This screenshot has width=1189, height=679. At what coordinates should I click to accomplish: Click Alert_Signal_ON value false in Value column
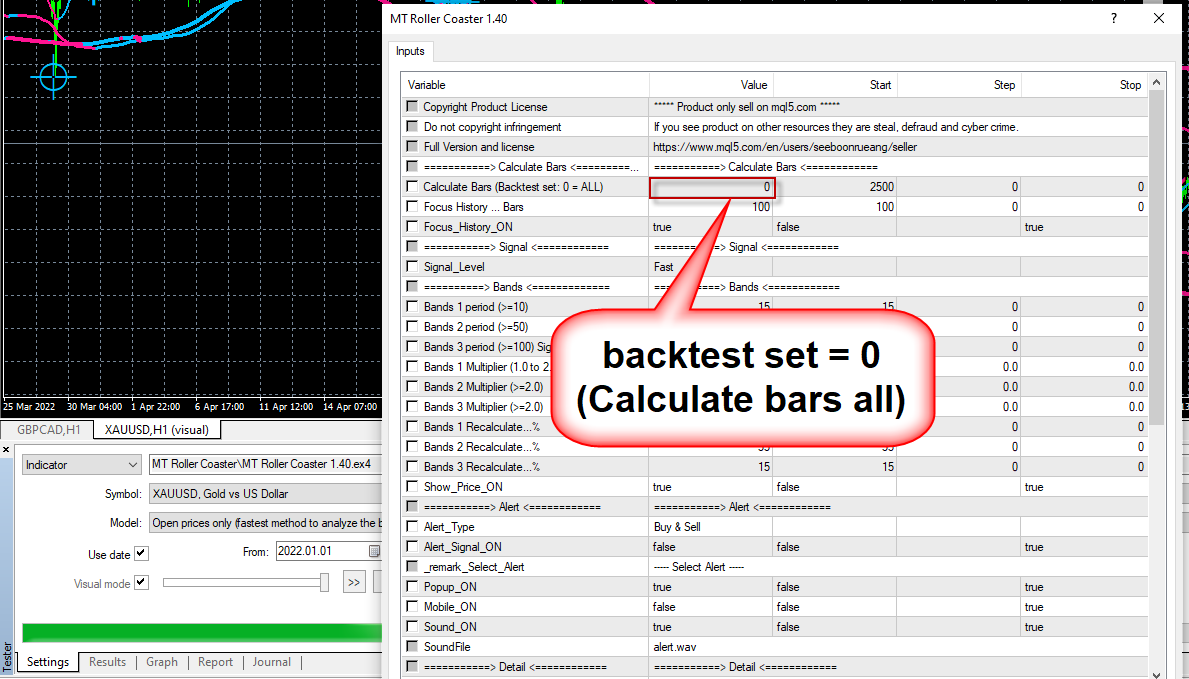(x=664, y=546)
